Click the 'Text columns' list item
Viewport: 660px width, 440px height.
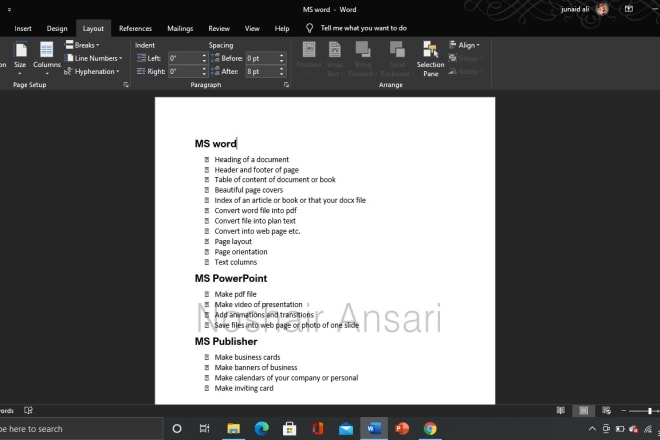[236, 262]
